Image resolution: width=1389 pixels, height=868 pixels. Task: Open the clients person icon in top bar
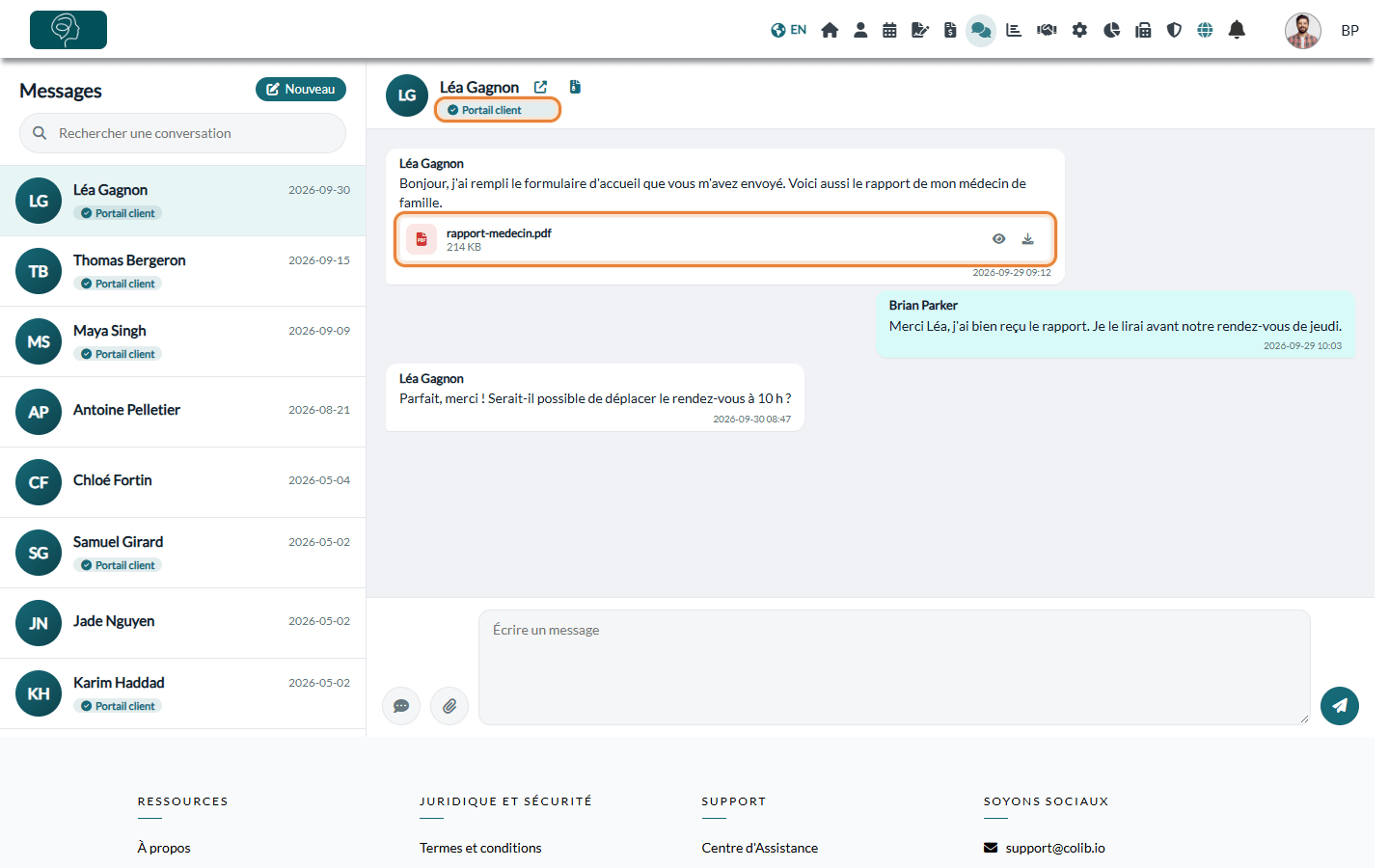[860, 30]
